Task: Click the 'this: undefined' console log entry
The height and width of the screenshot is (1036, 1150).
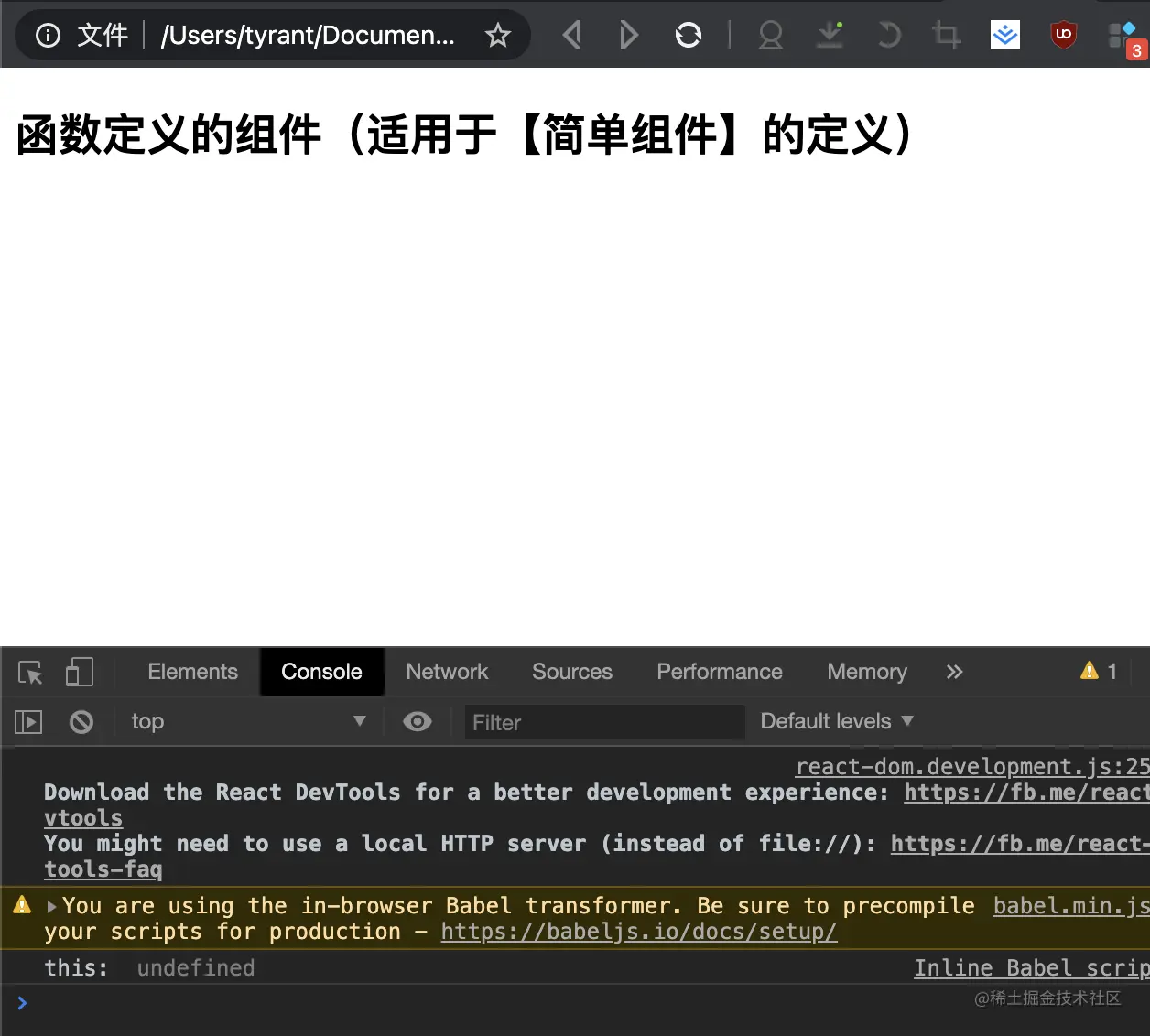Action: pyautogui.click(x=149, y=967)
